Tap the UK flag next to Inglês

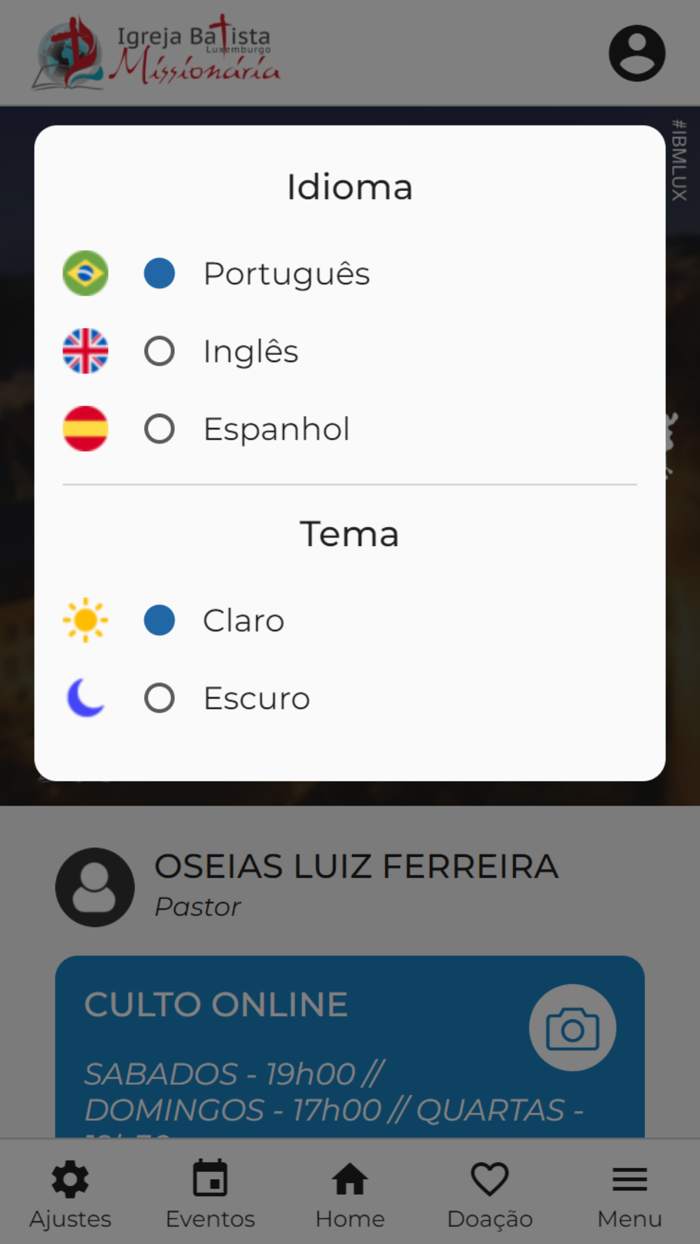pos(85,350)
